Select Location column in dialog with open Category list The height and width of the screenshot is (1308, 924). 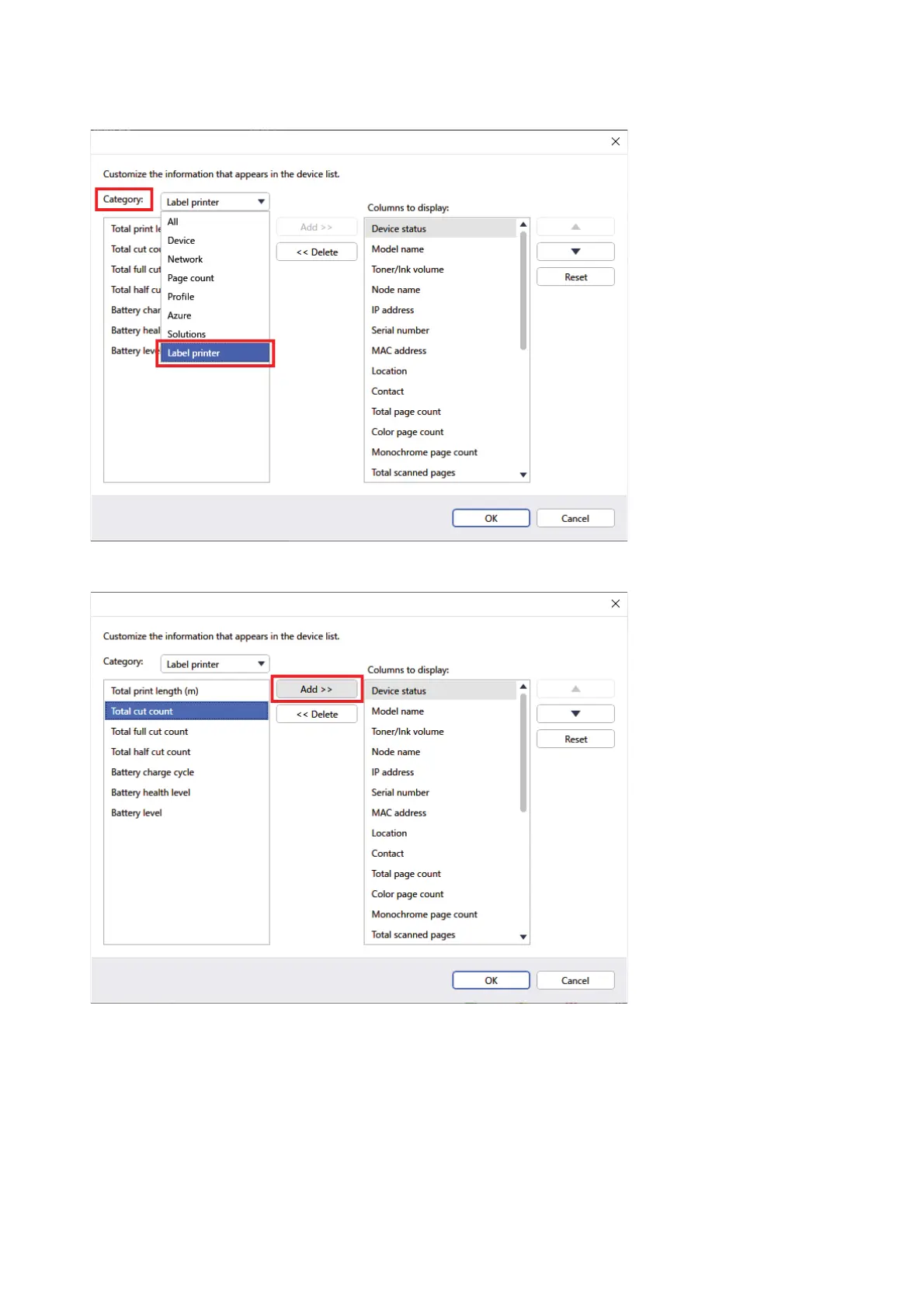(x=441, y=370)
